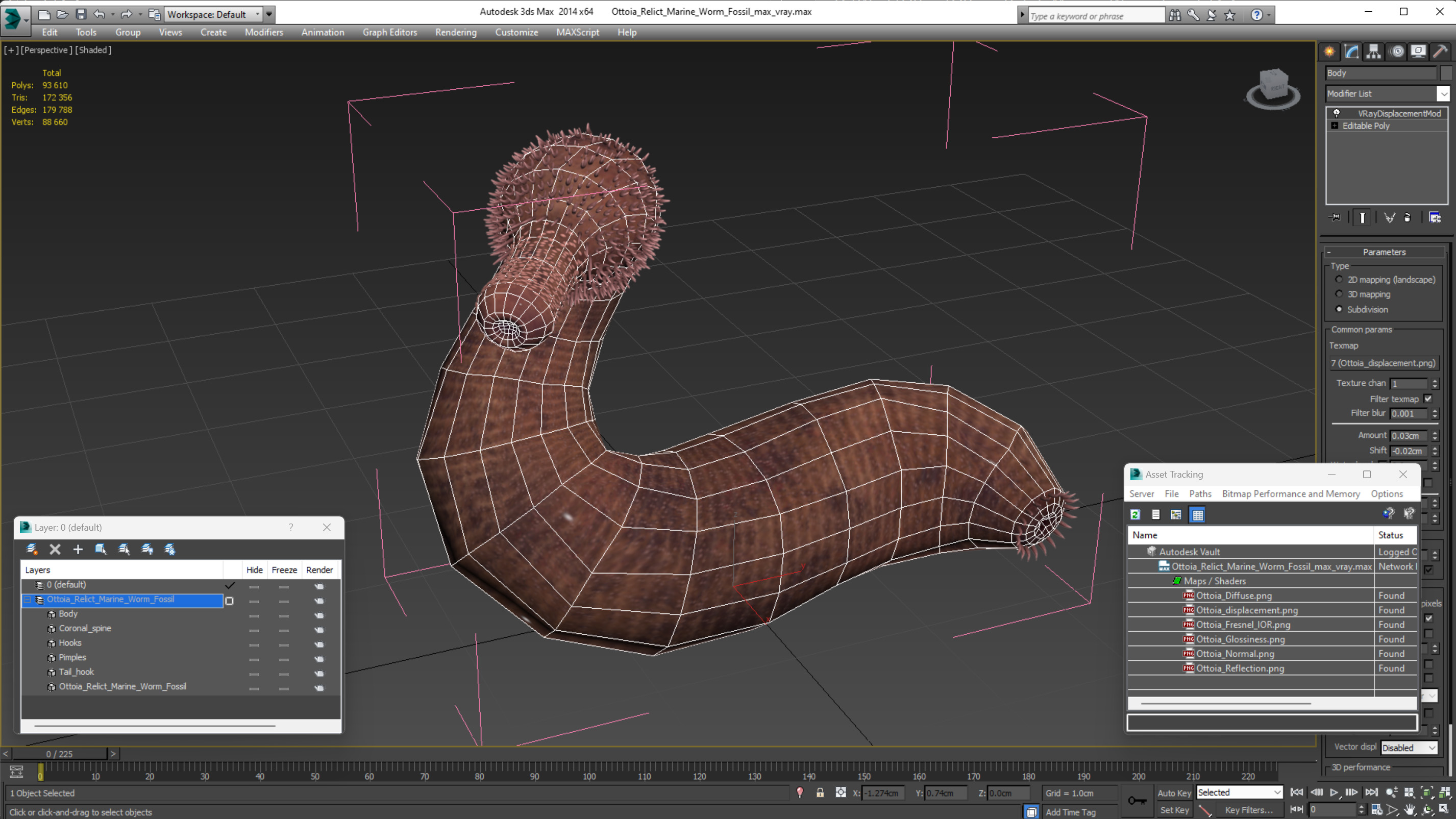Image resolution: width=1456 pixels, height=819 pixels.
Task: Open the Hierarchy command panel tab
Action: coord(1373,52)
